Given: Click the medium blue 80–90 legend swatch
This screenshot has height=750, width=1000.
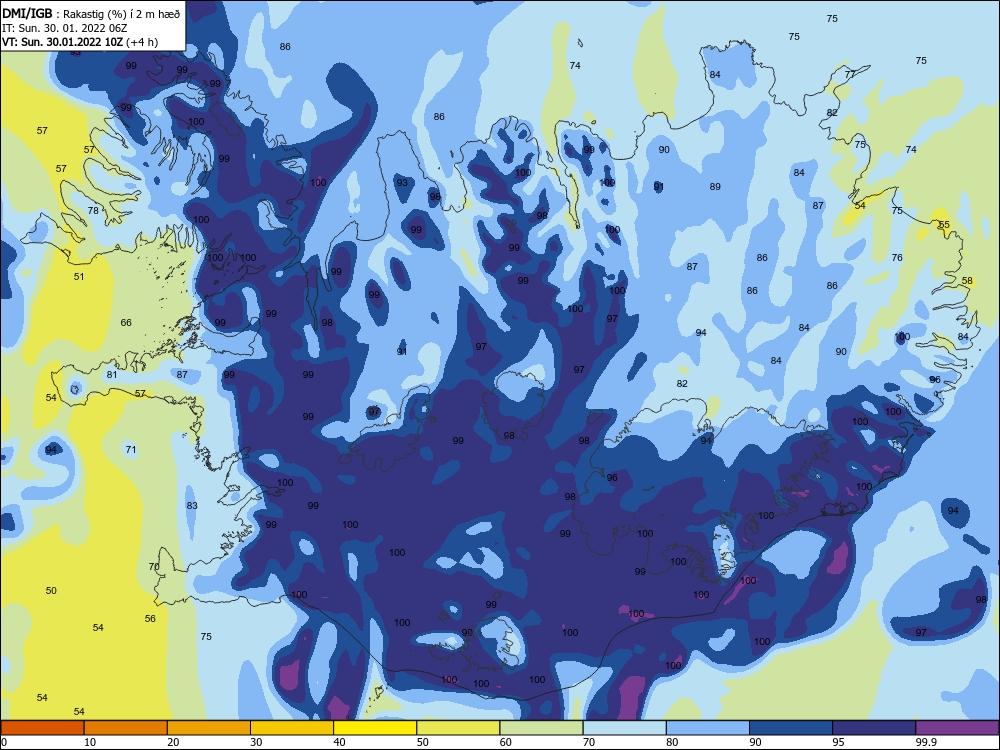Looking at the screenshot, I should click(708, 728).
